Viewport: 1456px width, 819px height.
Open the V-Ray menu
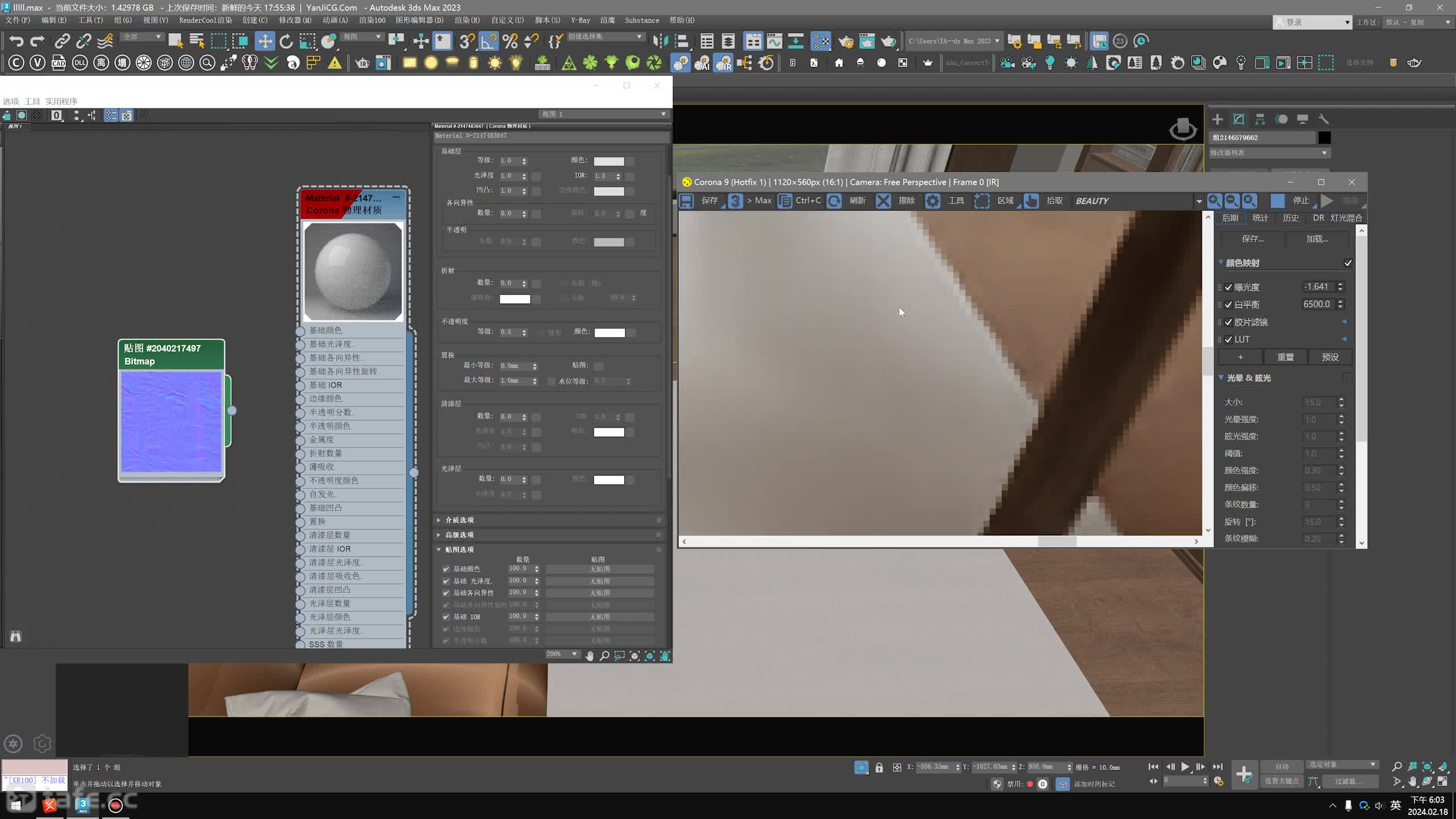[x=581, y=20]
